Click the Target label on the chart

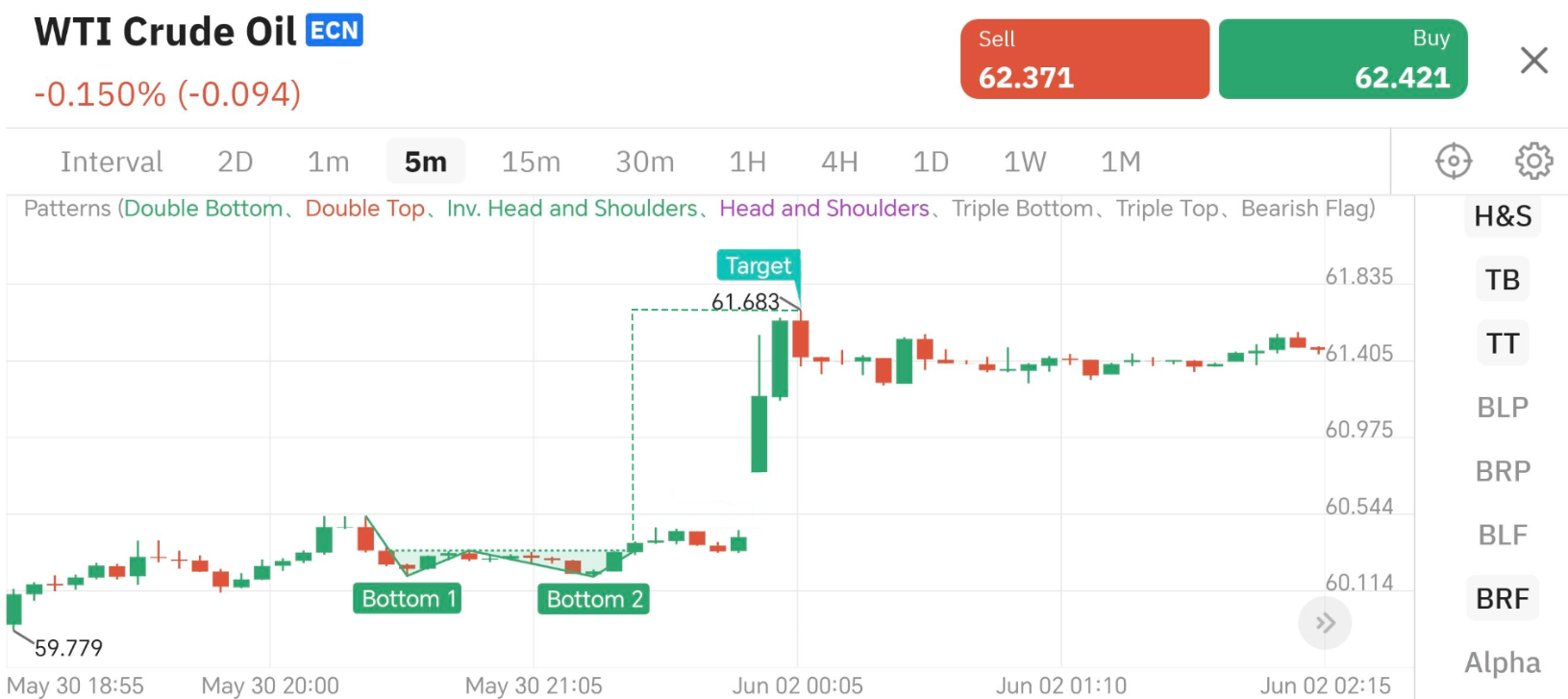[759, 265]
